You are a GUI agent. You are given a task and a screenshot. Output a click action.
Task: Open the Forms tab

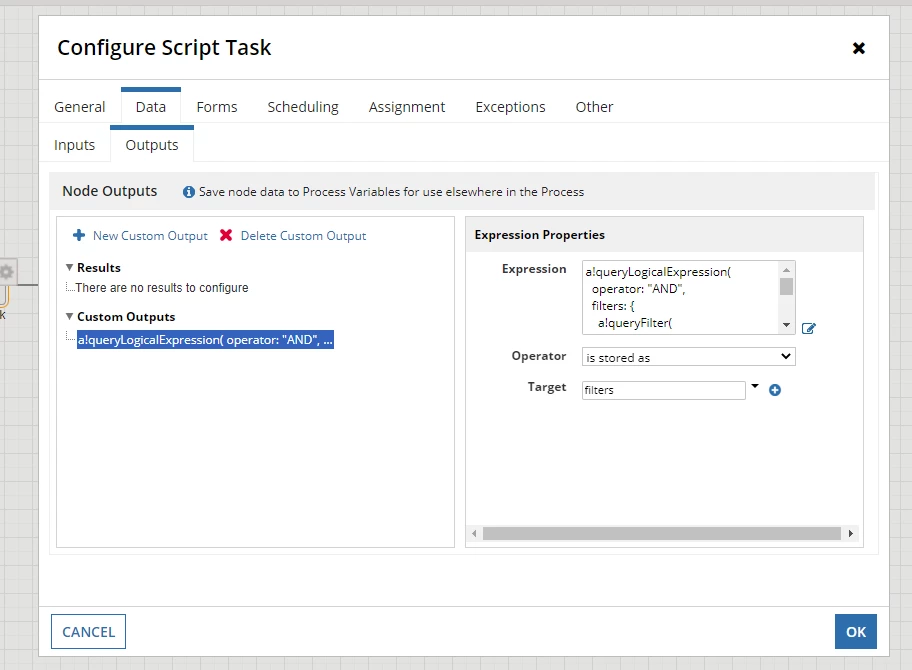[217, 107]
